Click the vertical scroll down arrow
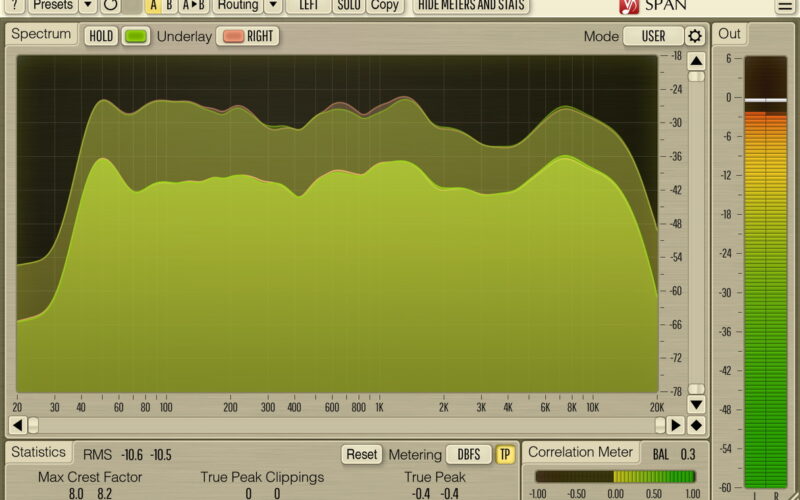Viewport: 800px width, 500px height. [x=696, y=405]
